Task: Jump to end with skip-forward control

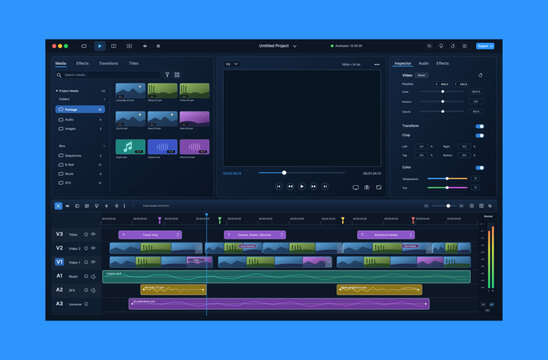Action: pos(325,186)
